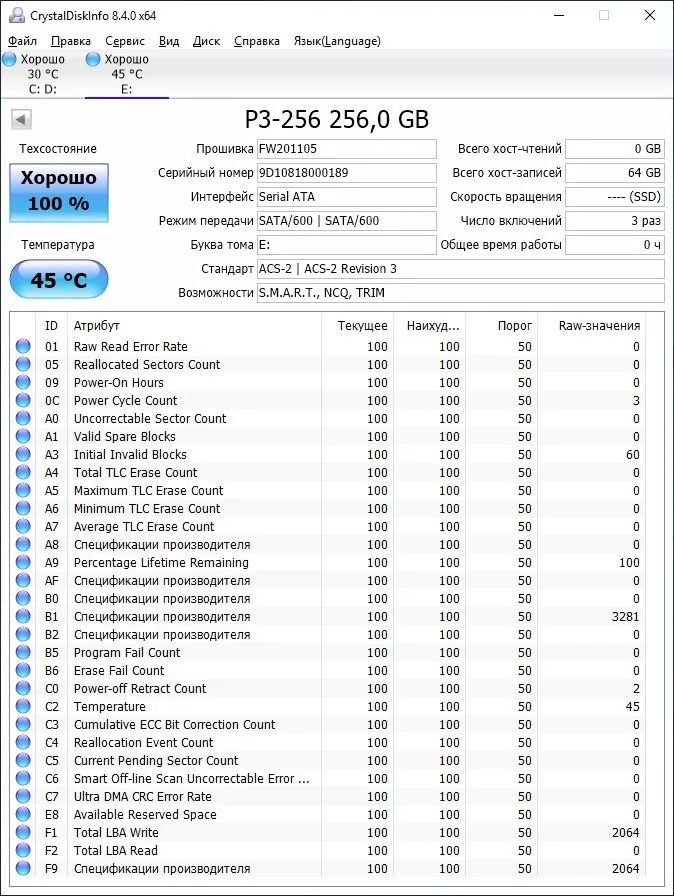Click the total host reads value 0 GB
The width and height of the screenshot is (674, 896).
tap(615, 149)
